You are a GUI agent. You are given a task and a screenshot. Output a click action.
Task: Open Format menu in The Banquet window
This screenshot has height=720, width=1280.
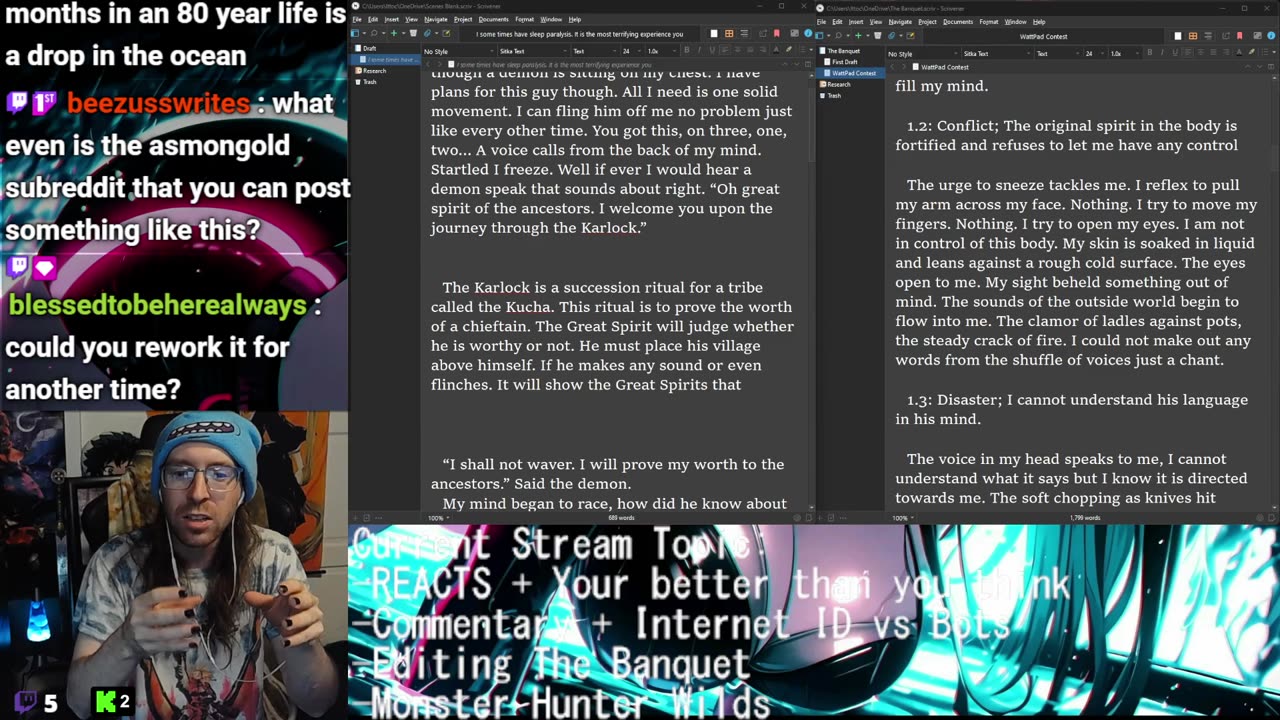coord(989,21)
